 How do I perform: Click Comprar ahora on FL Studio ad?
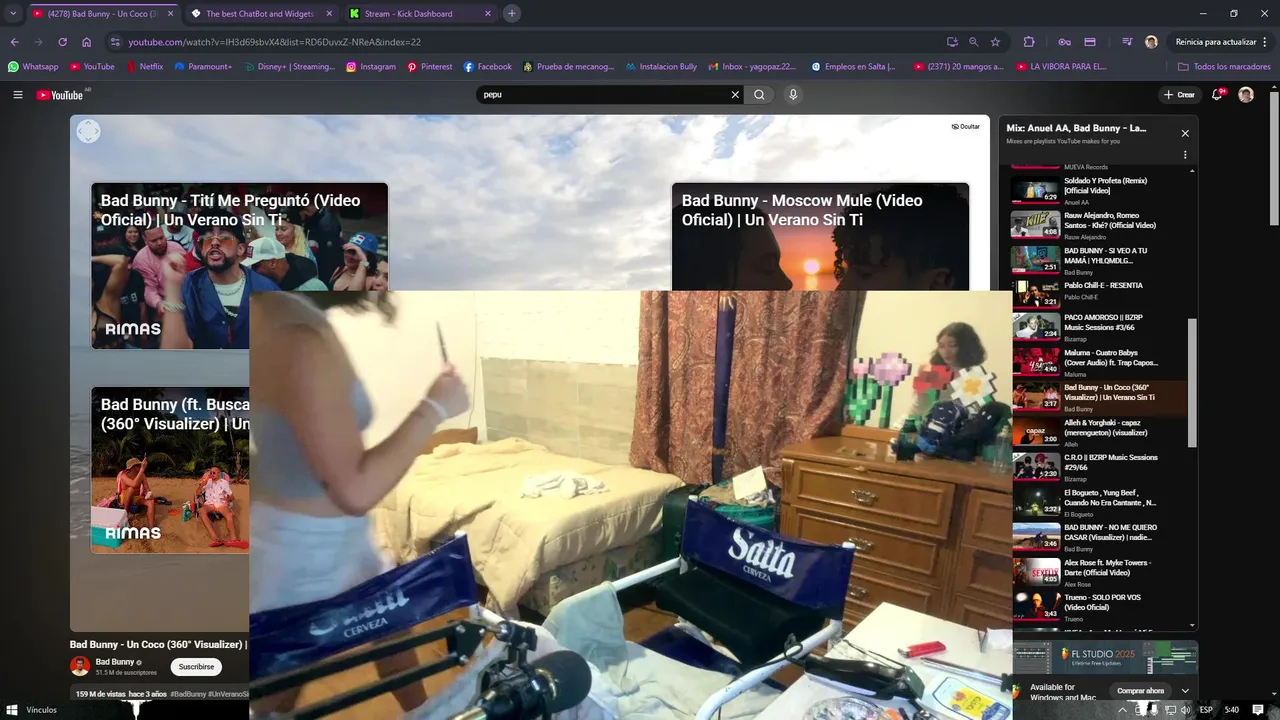click(x=1140, y=691)
